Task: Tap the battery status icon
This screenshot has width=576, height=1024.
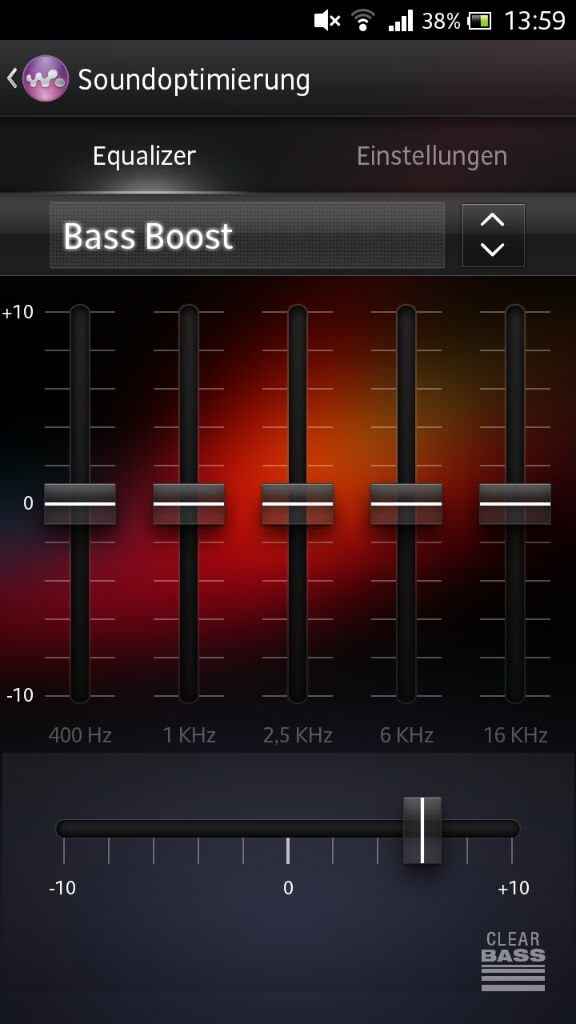Action: 480,22
